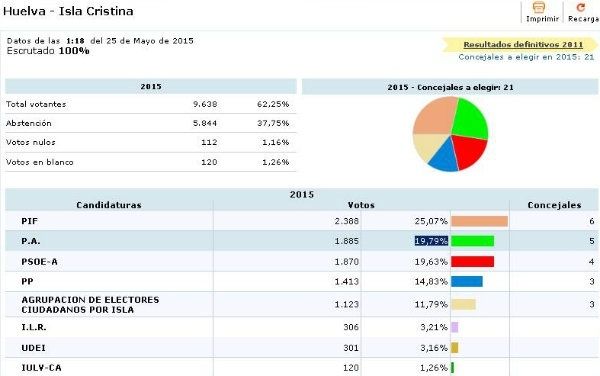Click the 1.885 votes value
The width and height of the screenshot is (600, 376).
point(347,241)
